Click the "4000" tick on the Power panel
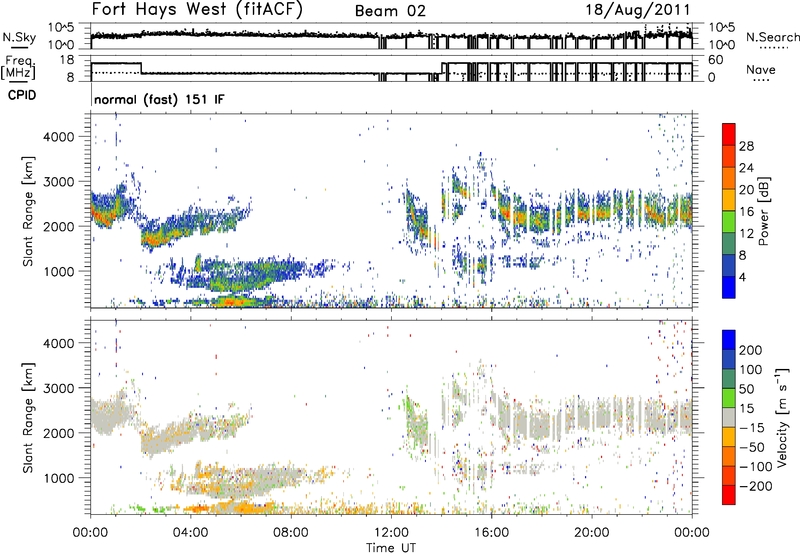This screenshot has height=554, width=800. coord(58,137)
